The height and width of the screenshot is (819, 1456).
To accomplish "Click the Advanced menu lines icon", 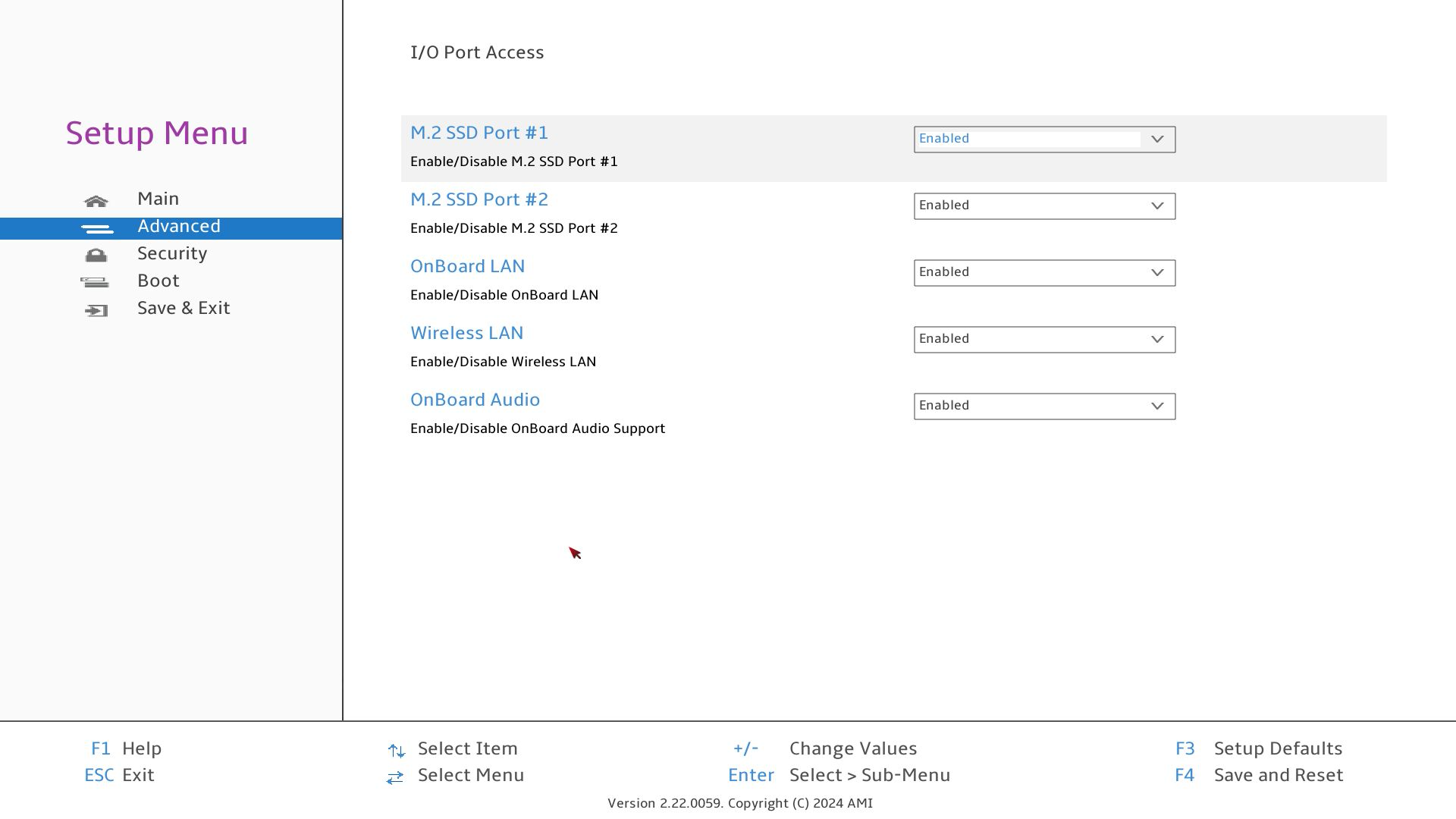I will (97, 228).
